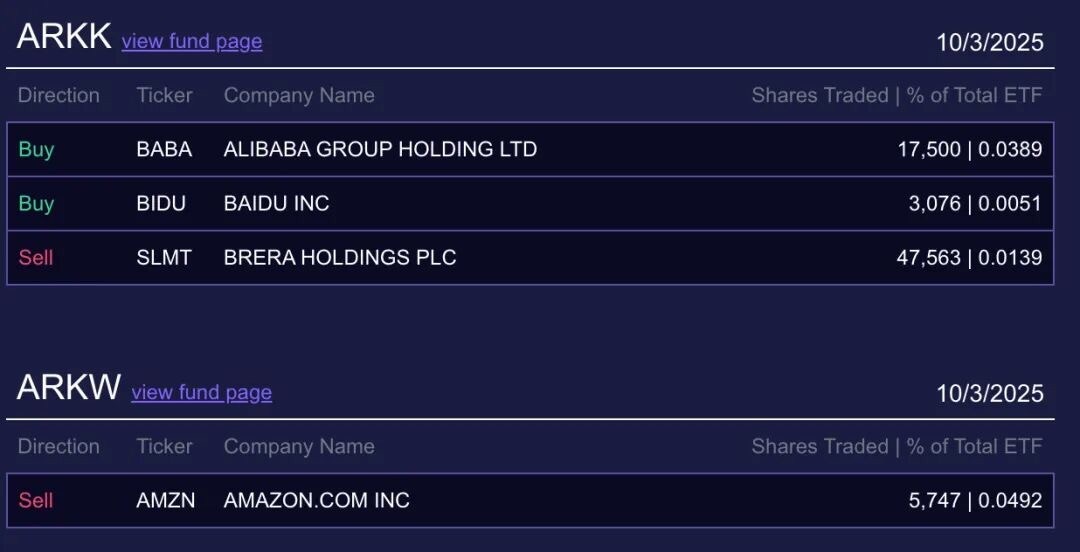Screen dimensions: 1080x552
Task: Click Ticker column header in ARKW table
Action: (x=164, y=446)
